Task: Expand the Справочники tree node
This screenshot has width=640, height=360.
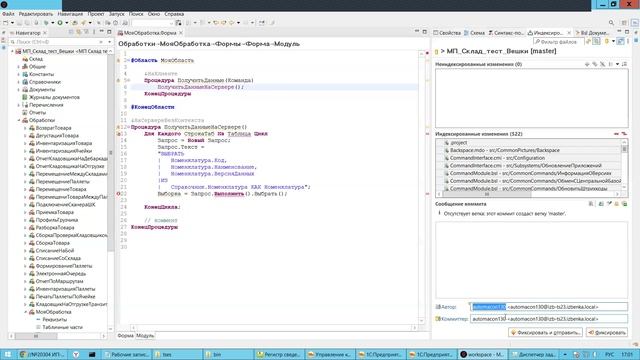Action: tap(18, 82)
